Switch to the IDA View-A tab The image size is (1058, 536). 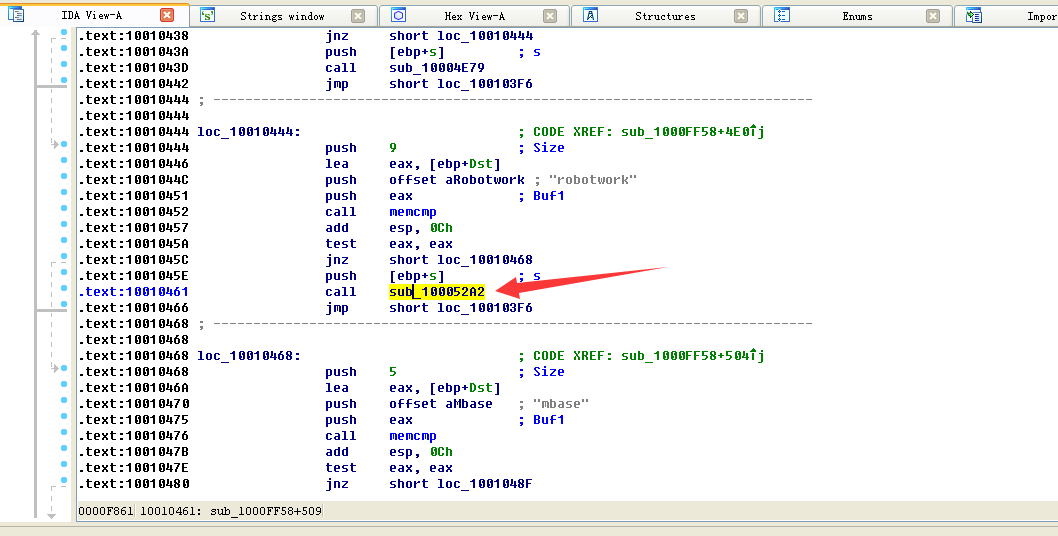pos(92,16)
